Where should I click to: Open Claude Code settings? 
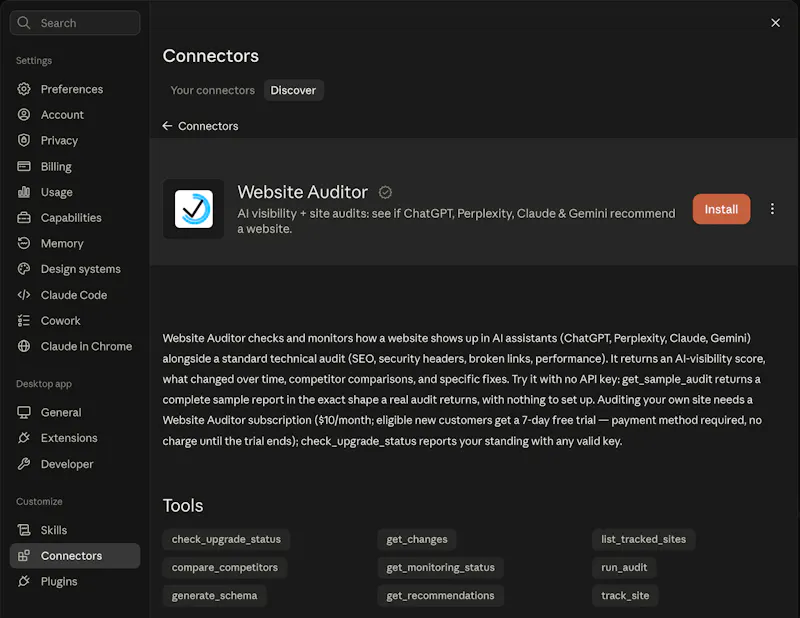(x=75, y=295)
